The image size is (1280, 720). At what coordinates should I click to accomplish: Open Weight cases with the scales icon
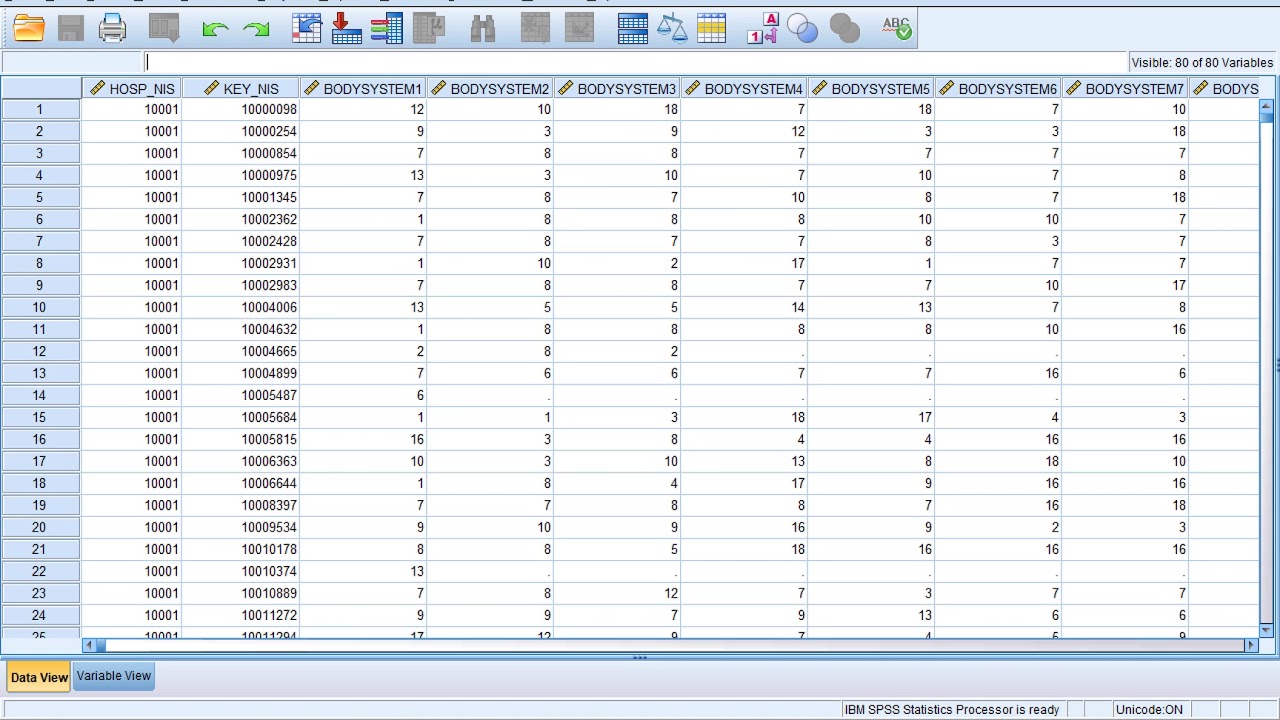click(x=673, y=28)
